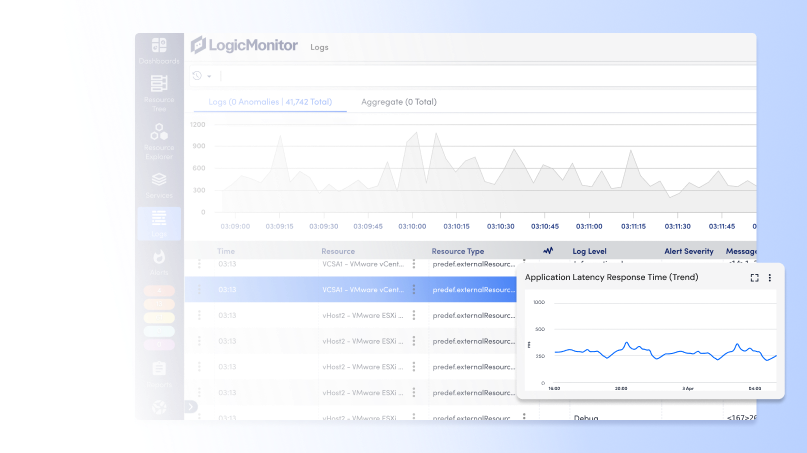The height and width of the screenshot is (453, 807).
Task: Click the anomaly waveform column icon
Action: [548, 251]
